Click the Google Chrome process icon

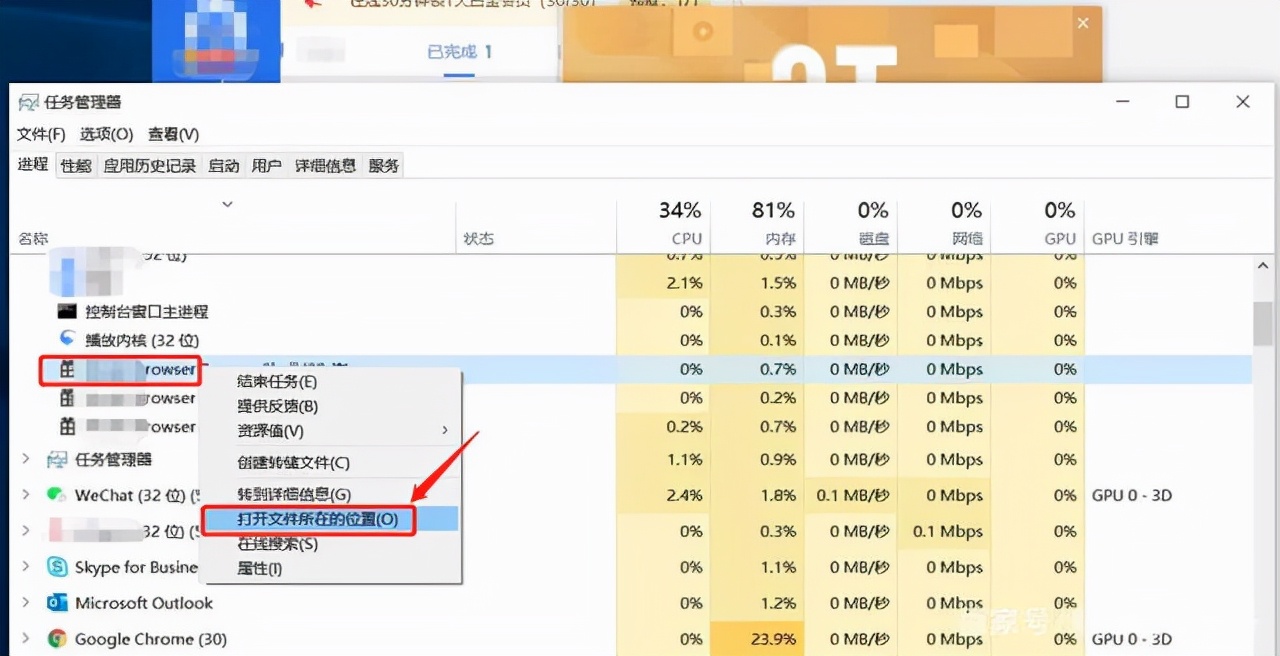click(57, 639)
